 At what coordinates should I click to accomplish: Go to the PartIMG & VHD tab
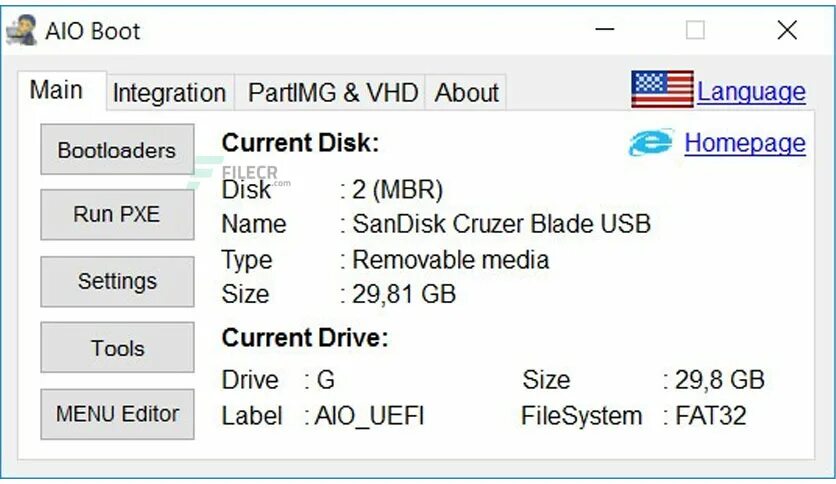coord(333,93)
